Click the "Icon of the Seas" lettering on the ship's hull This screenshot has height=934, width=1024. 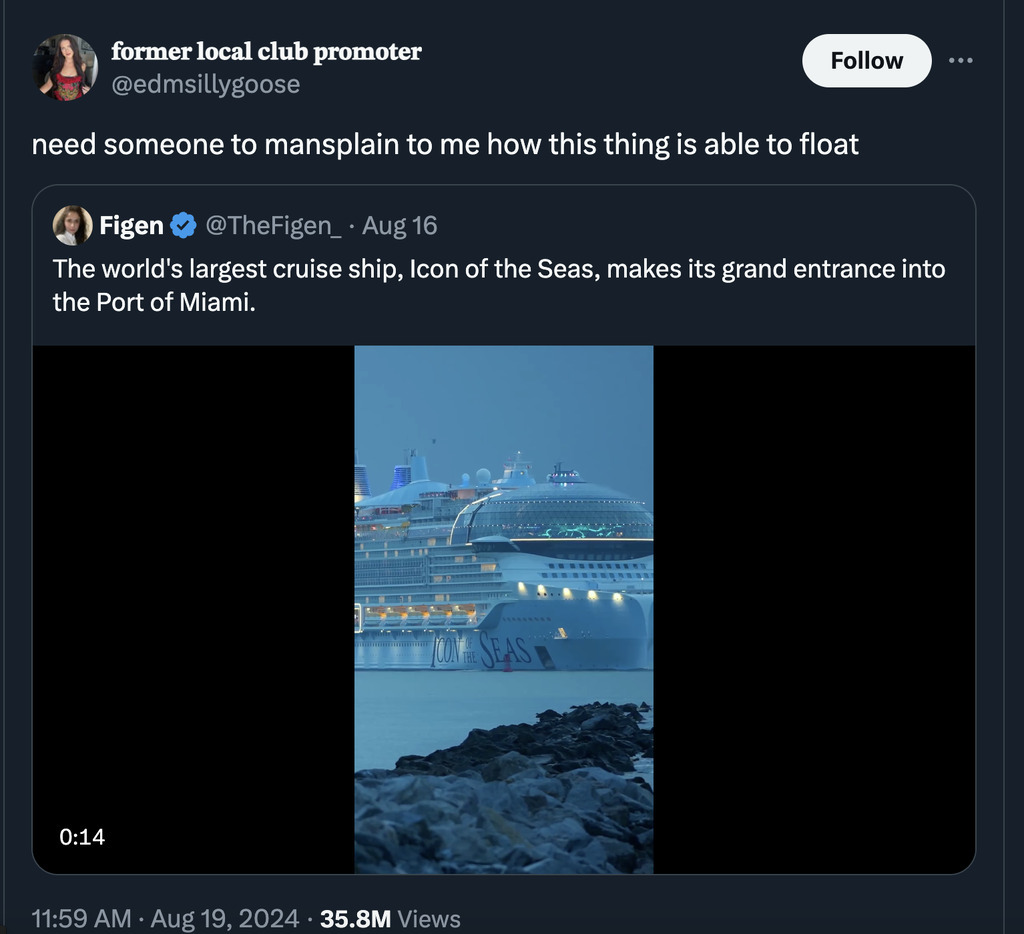pos(480,650)
